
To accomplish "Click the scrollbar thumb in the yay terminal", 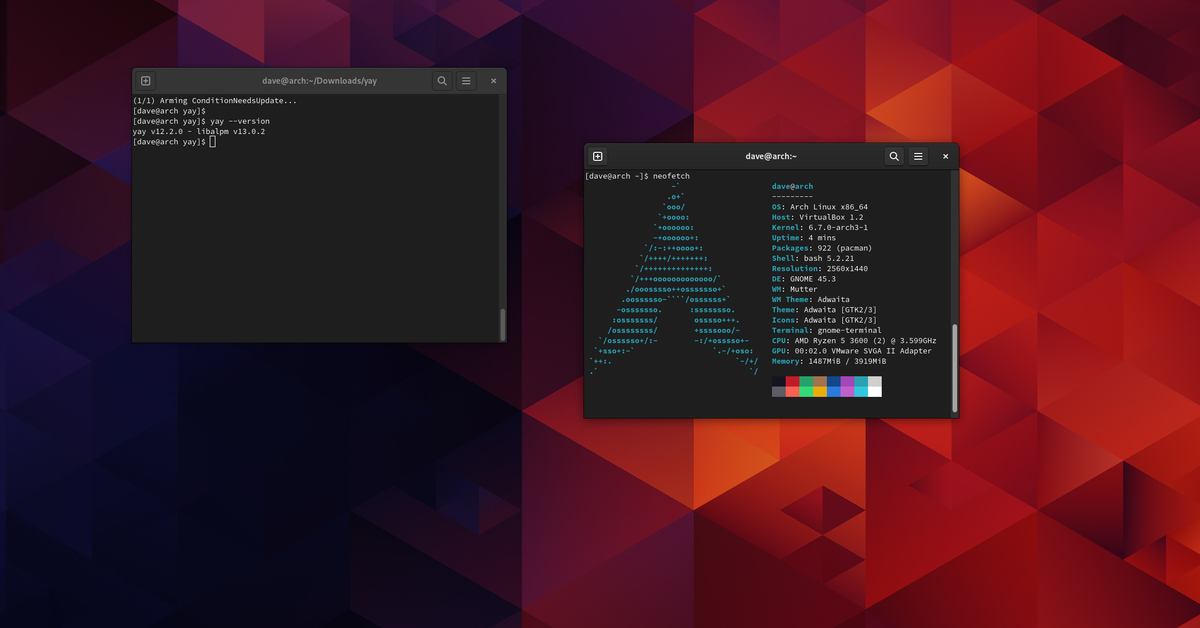I will (503, 324).
